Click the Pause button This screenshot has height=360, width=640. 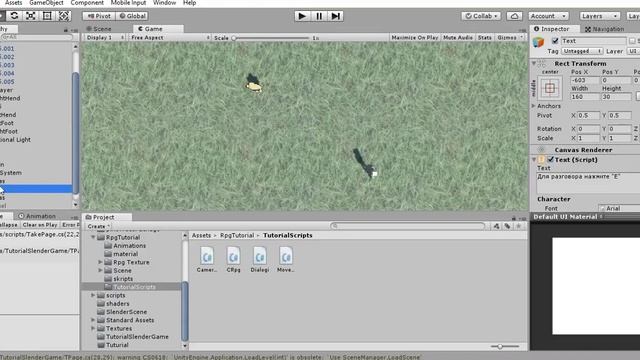pos(319,16)
